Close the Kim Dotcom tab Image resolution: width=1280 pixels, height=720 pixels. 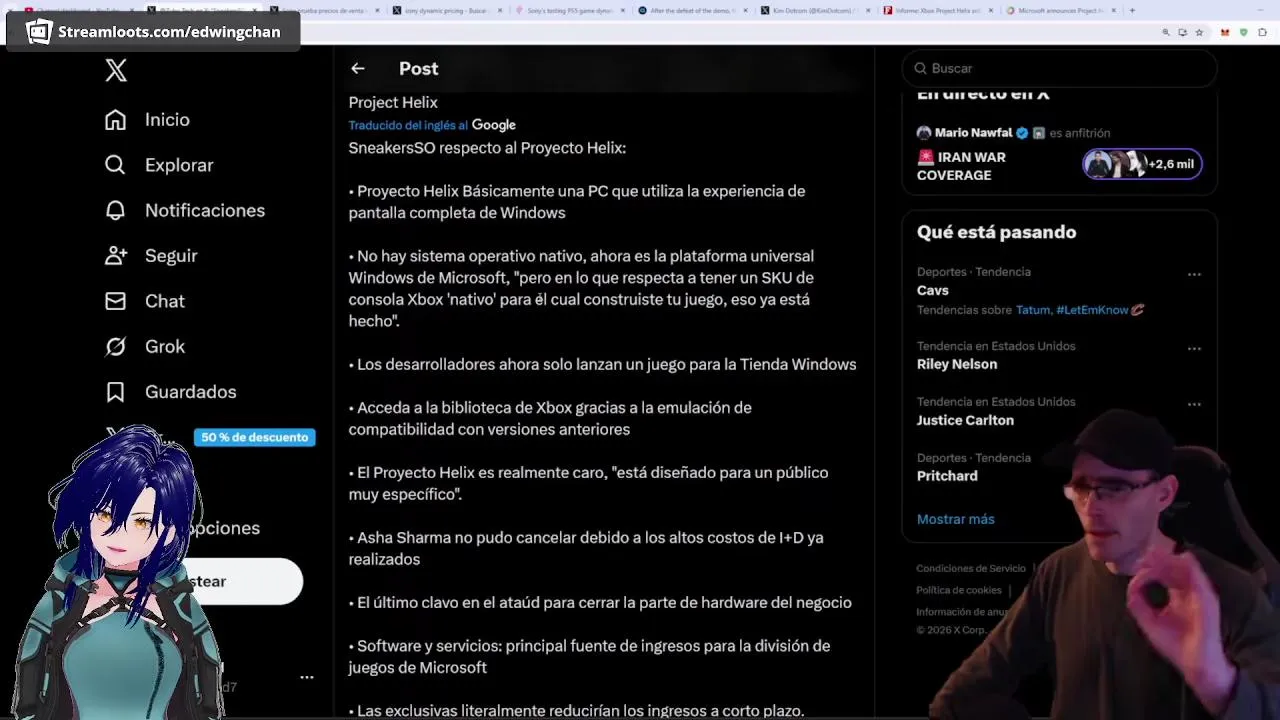point(869,10)
